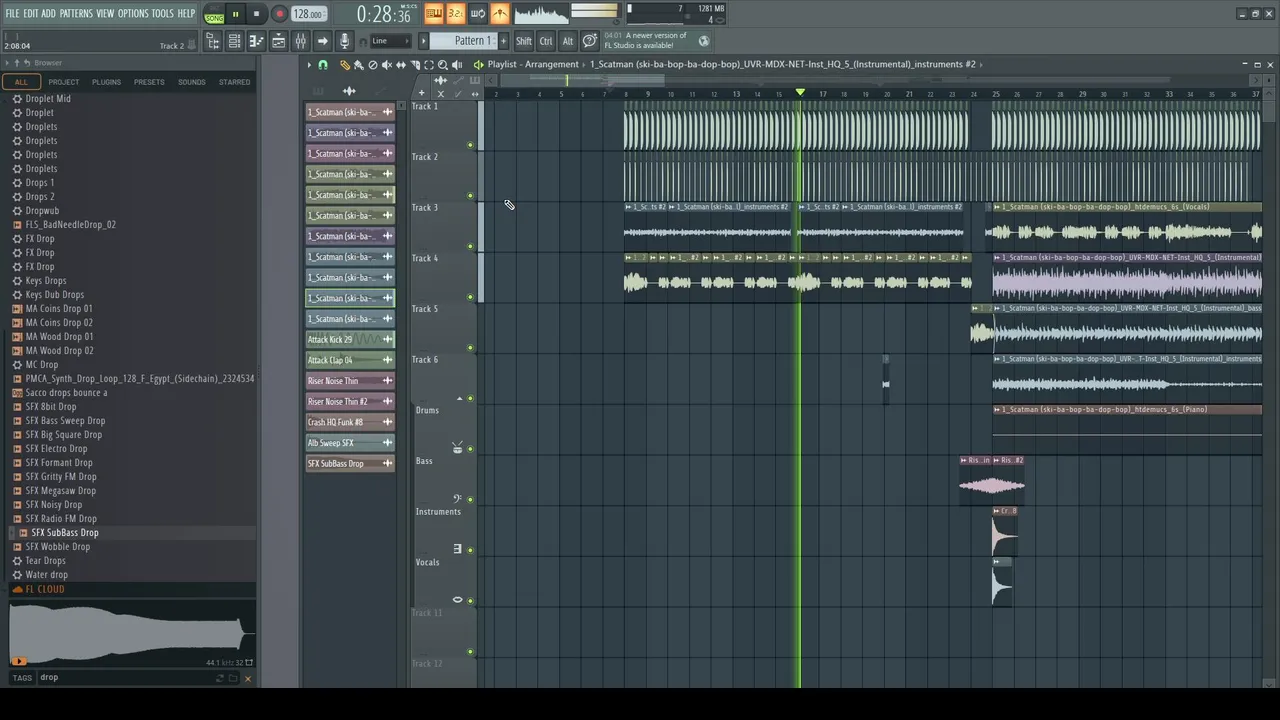The height and width of the screenshot is (720, 1280).
Task: Select Crash HQ Funk #8 in picker
Action: (x=350, y=422)
